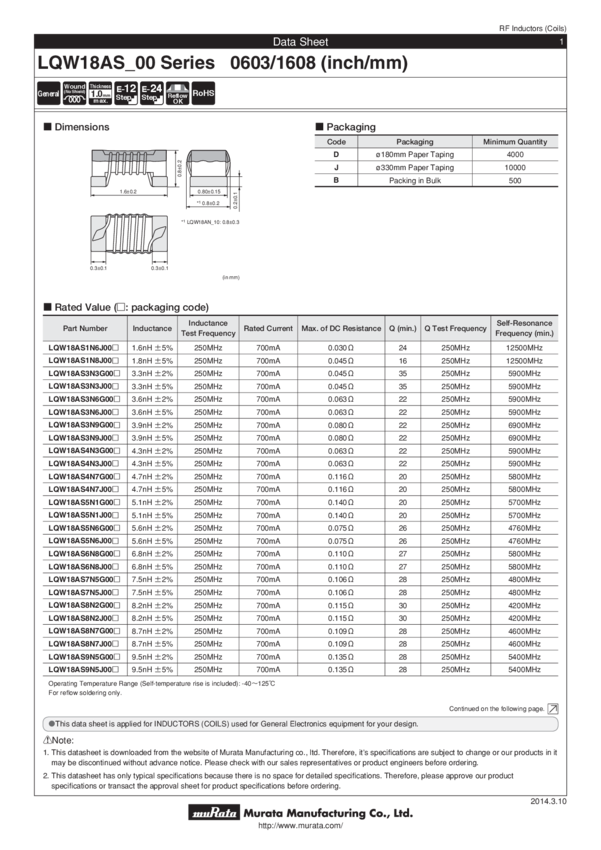This screenshot has height=850, width=601.
Task: Click the Dimensions section heading
Action: coord(76,127)
